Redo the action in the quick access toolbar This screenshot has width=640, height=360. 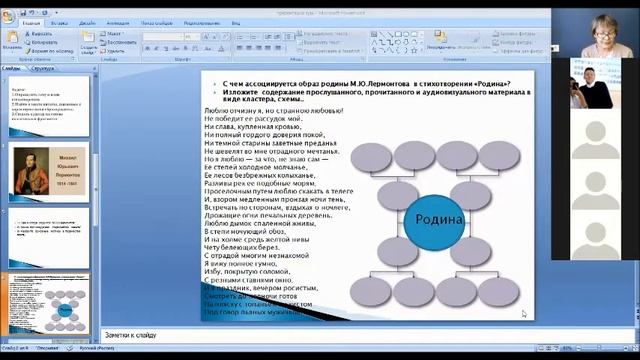click(x=44, y=13)
